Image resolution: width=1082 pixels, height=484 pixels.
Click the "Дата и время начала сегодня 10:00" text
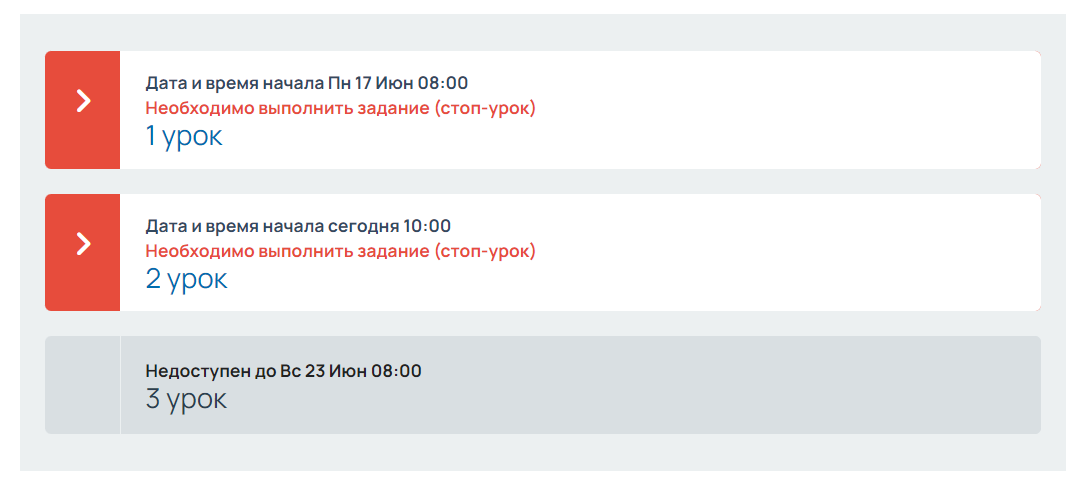coord(298,226)
